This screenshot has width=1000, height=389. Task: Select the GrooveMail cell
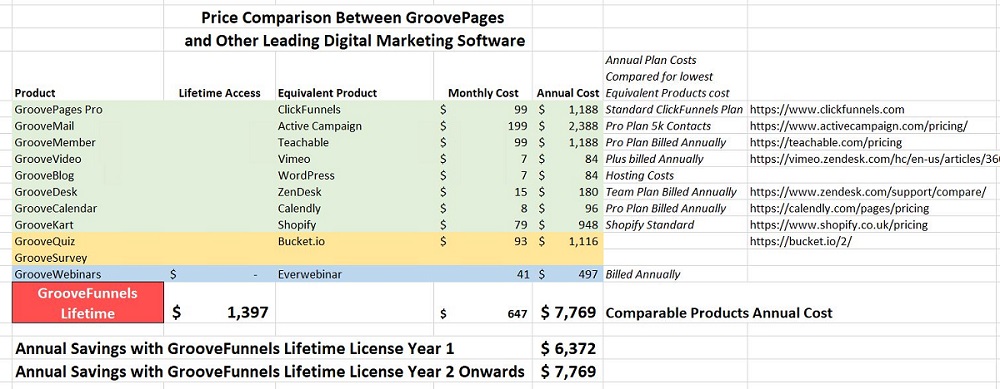point(88,126)
